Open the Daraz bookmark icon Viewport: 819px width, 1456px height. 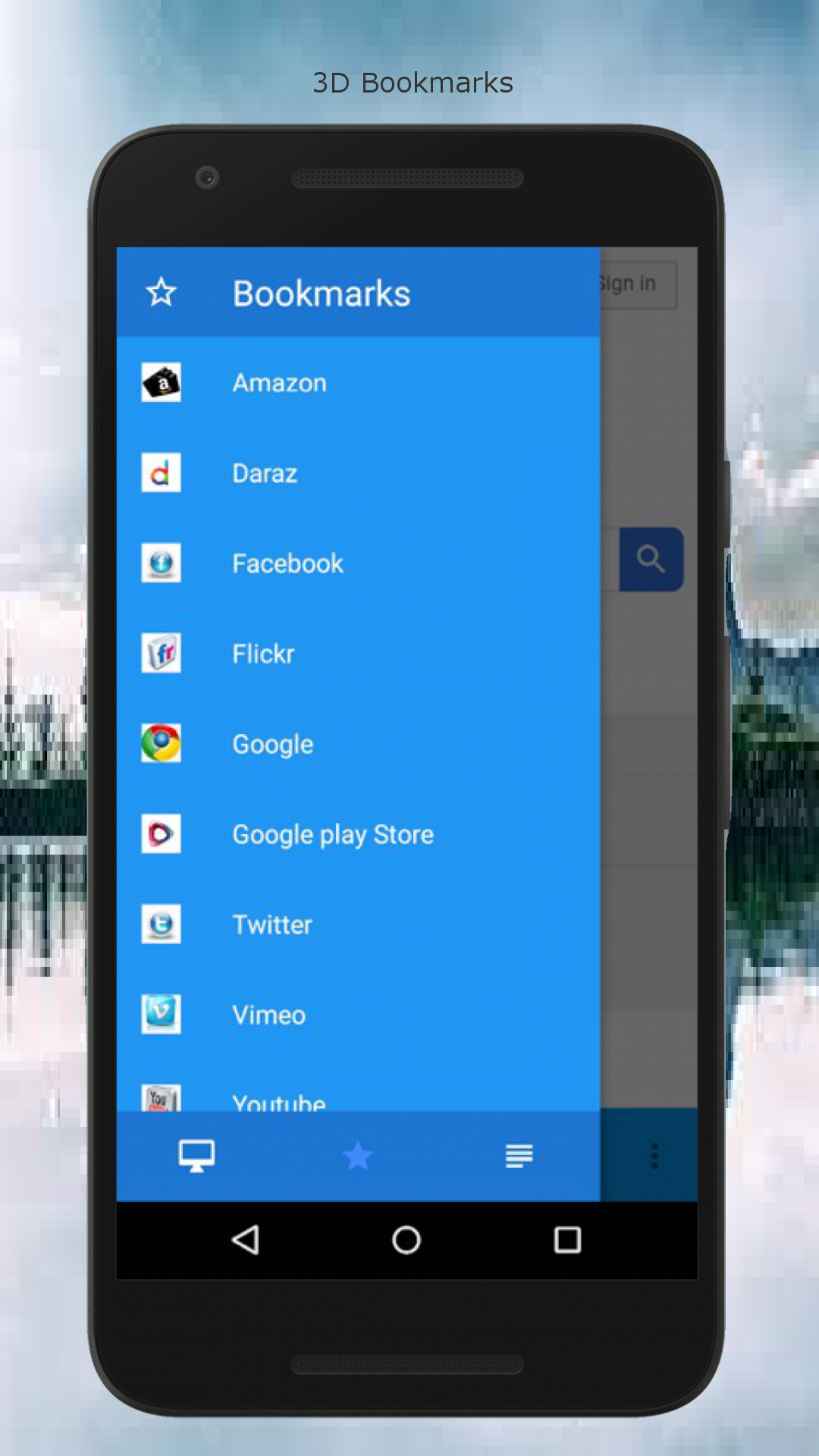click(x=161, y=472)
